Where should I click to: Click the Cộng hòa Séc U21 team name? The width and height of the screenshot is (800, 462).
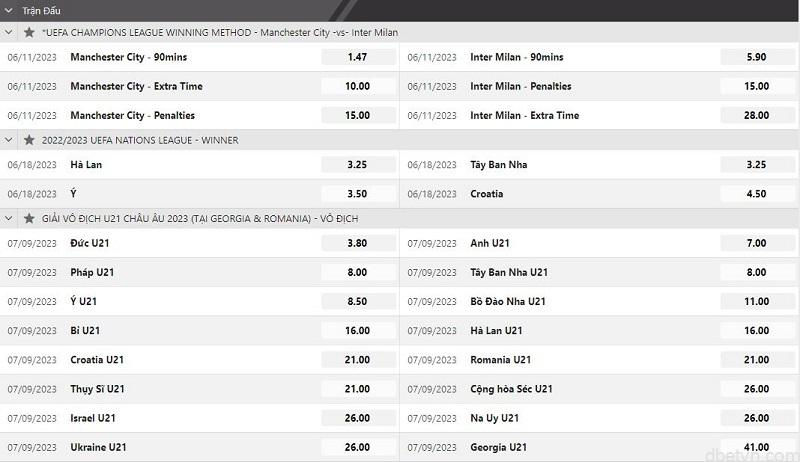tap(511, 389)
